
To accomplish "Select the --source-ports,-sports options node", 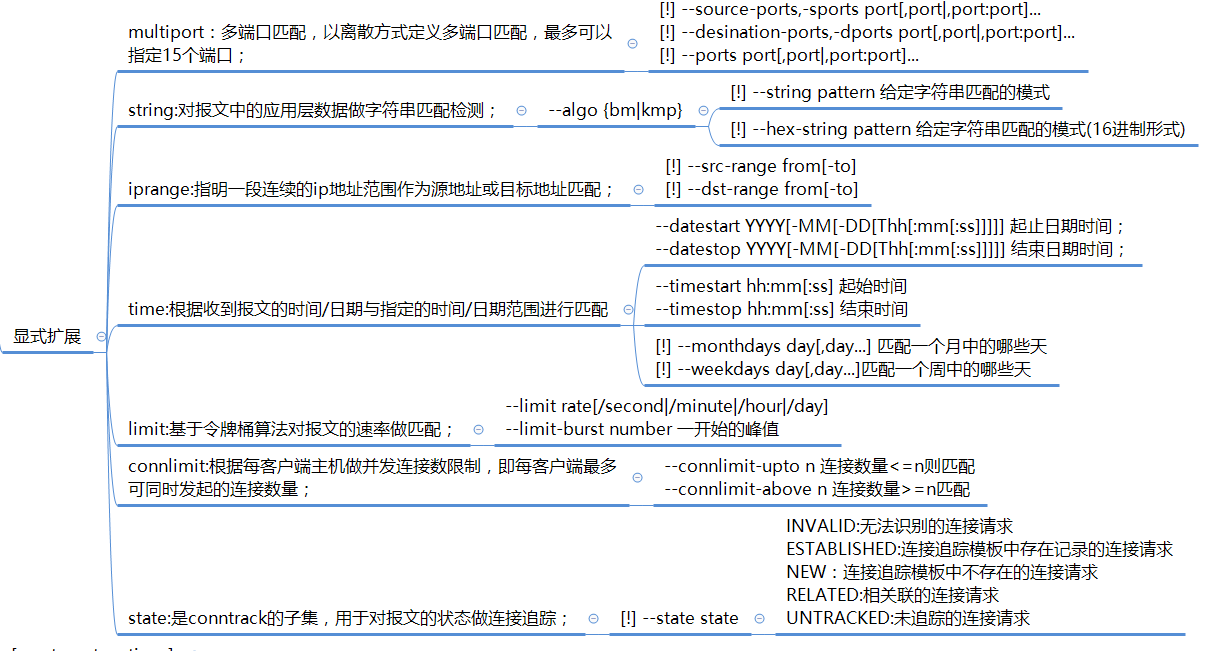I will coord(867,33).
